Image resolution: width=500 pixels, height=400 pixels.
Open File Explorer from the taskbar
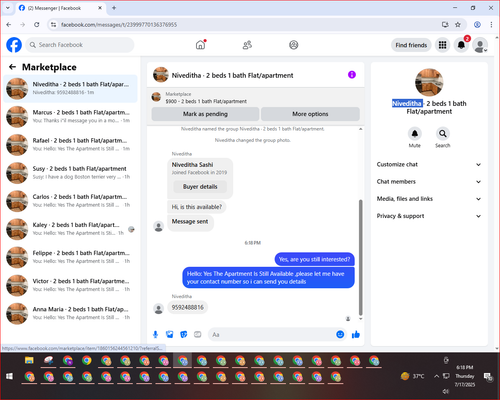click(x=29, y=360)
